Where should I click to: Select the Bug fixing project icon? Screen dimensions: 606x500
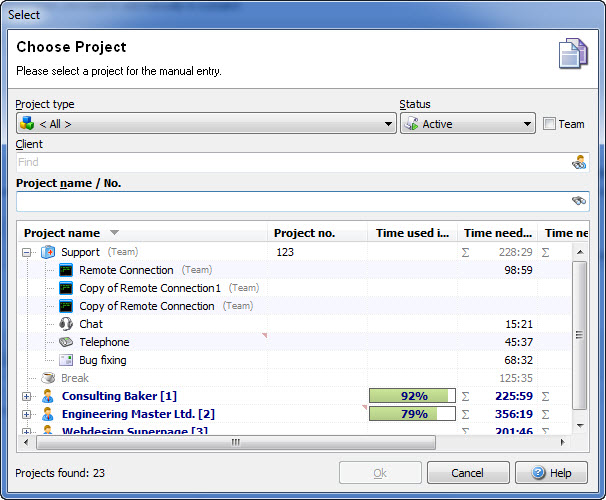66,360
